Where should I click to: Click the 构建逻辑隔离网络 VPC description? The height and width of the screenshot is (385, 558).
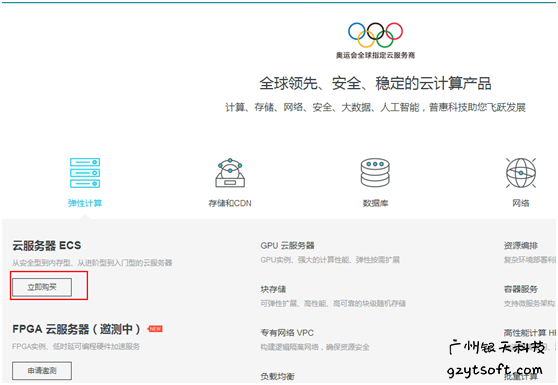point(315,347)
